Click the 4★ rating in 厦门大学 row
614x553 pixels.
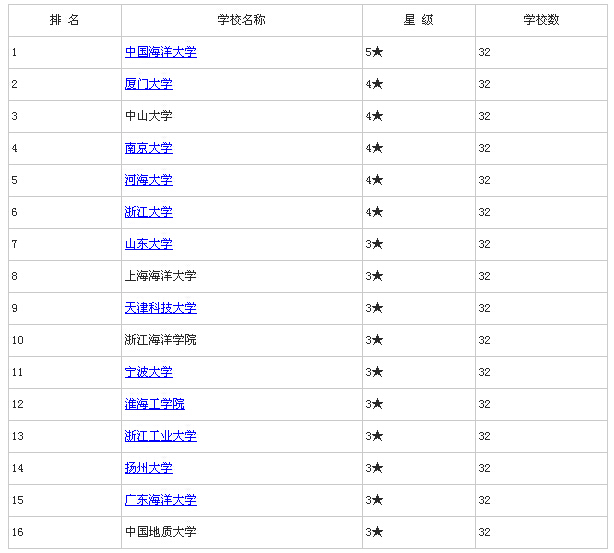tap(374, 84)
